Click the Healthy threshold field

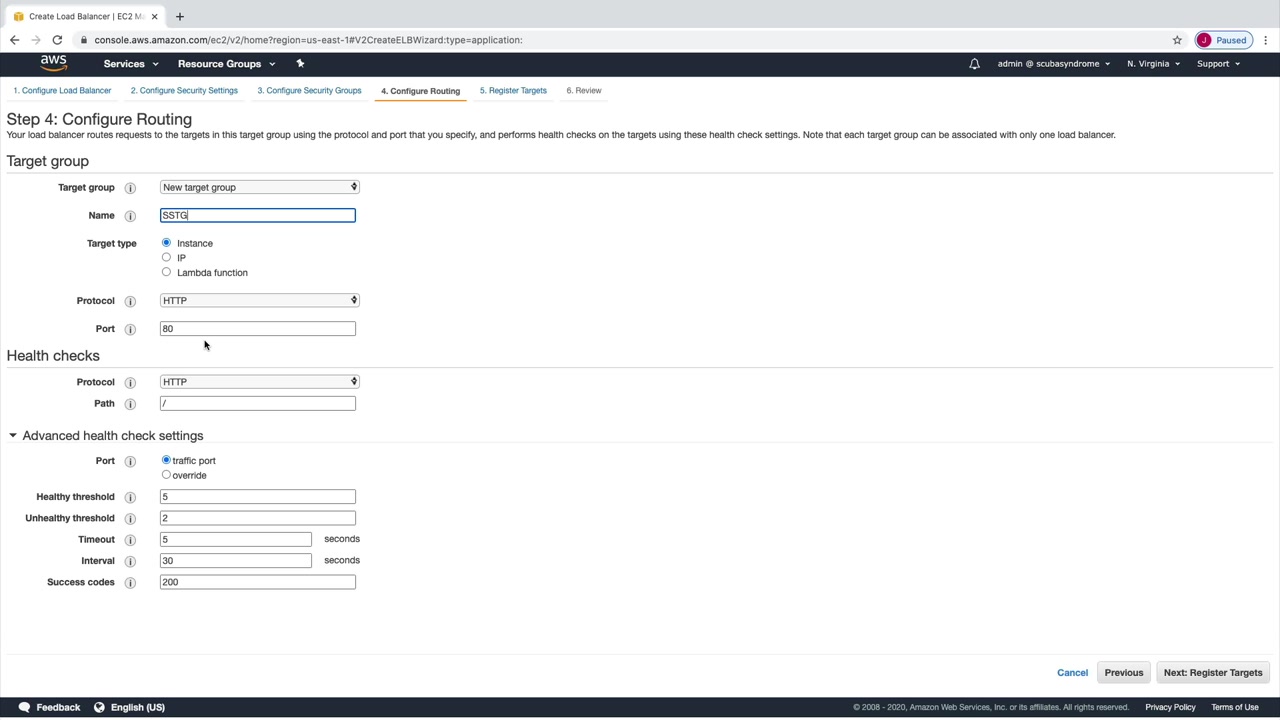258,496
